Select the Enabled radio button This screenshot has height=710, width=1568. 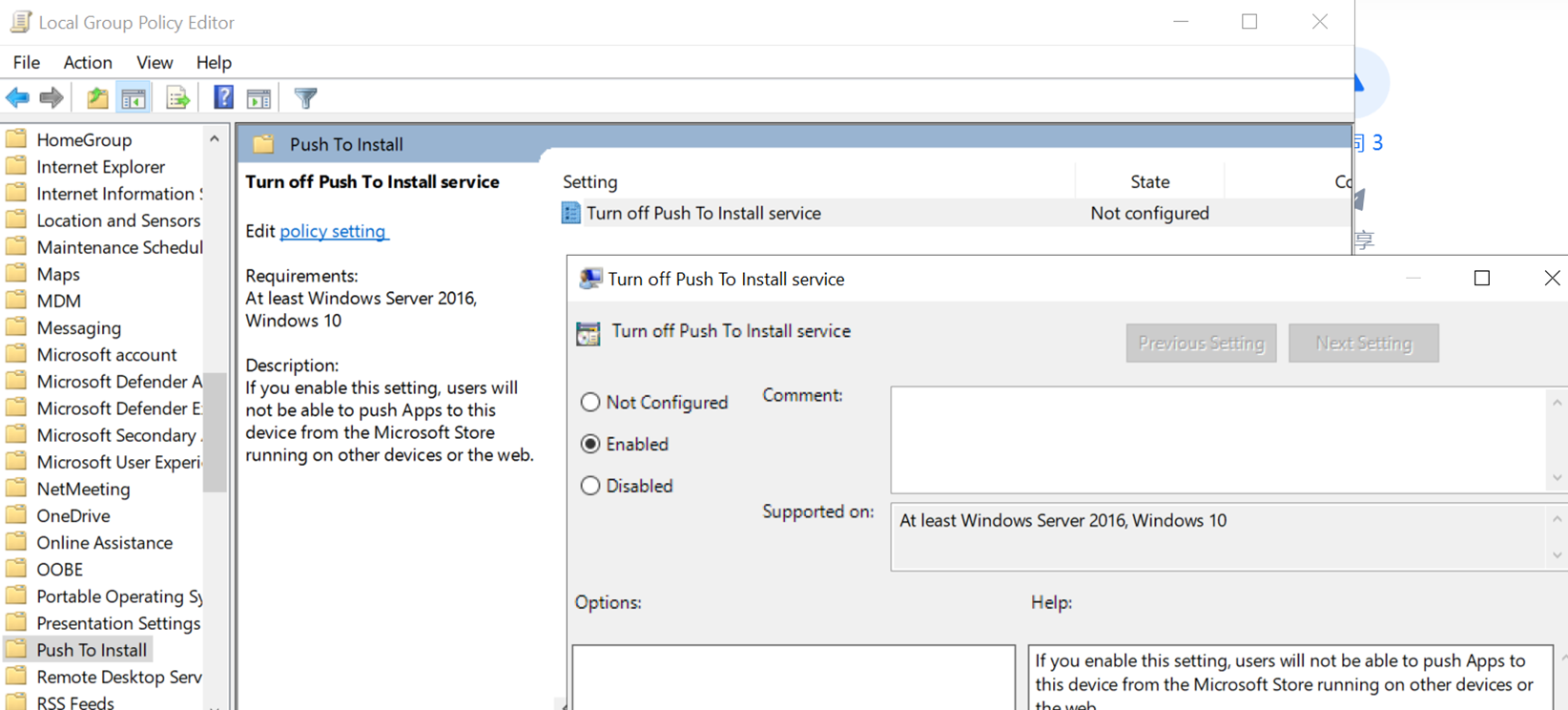(590, 444)
